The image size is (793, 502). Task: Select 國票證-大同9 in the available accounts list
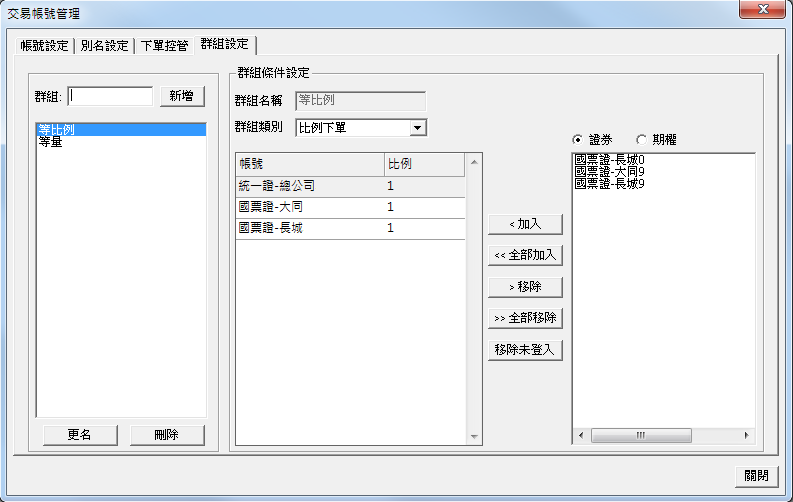(609, 171)
